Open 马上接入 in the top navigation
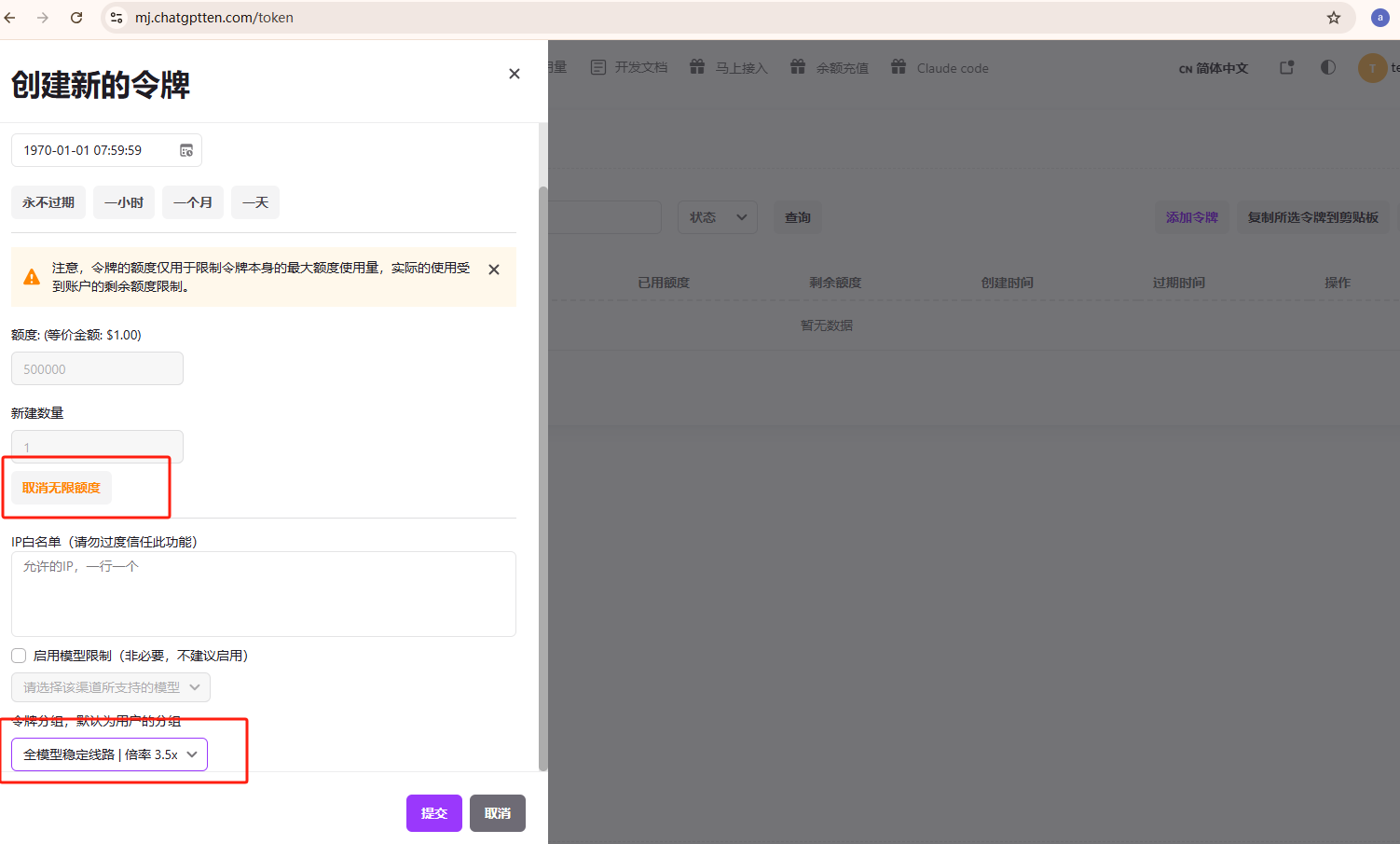 coord(741,67)
